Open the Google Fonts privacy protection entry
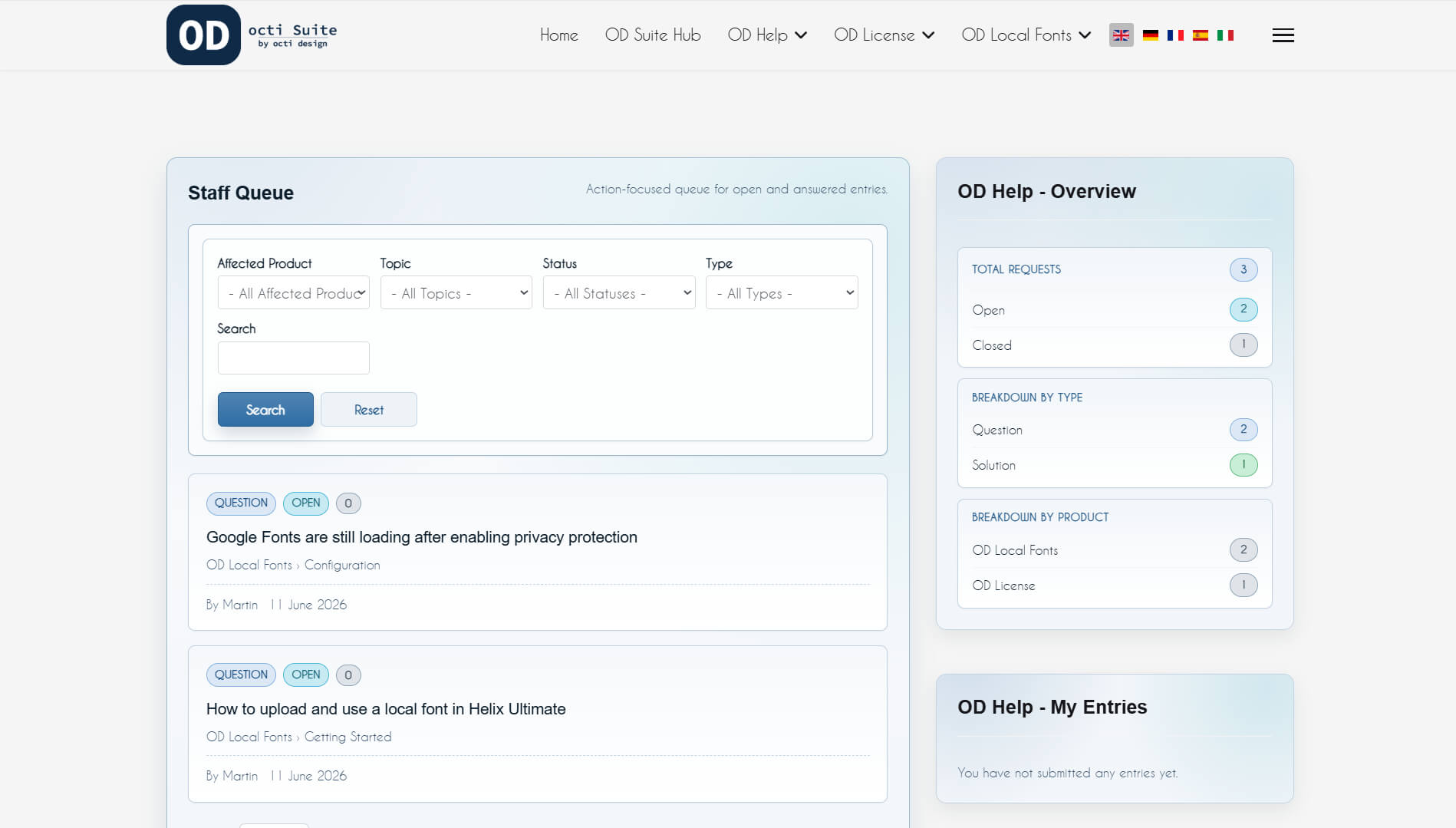Screen dimensions: 1456x828 [421, 537]
